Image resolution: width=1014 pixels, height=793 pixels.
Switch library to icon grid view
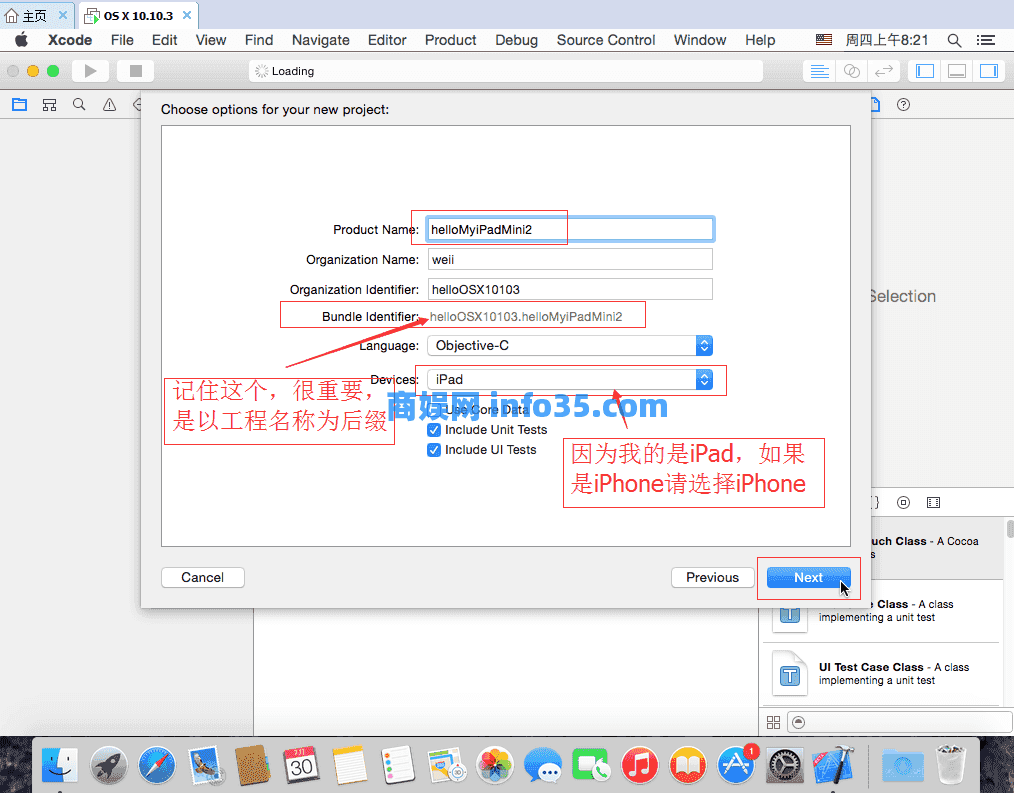point(773,722)
